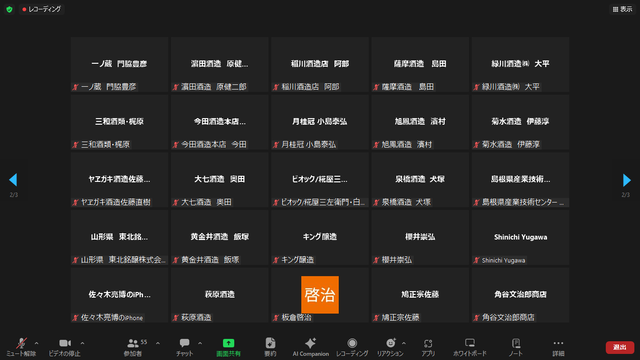Expand chat options chevron

pyautogui.click(x=200, y=343)
